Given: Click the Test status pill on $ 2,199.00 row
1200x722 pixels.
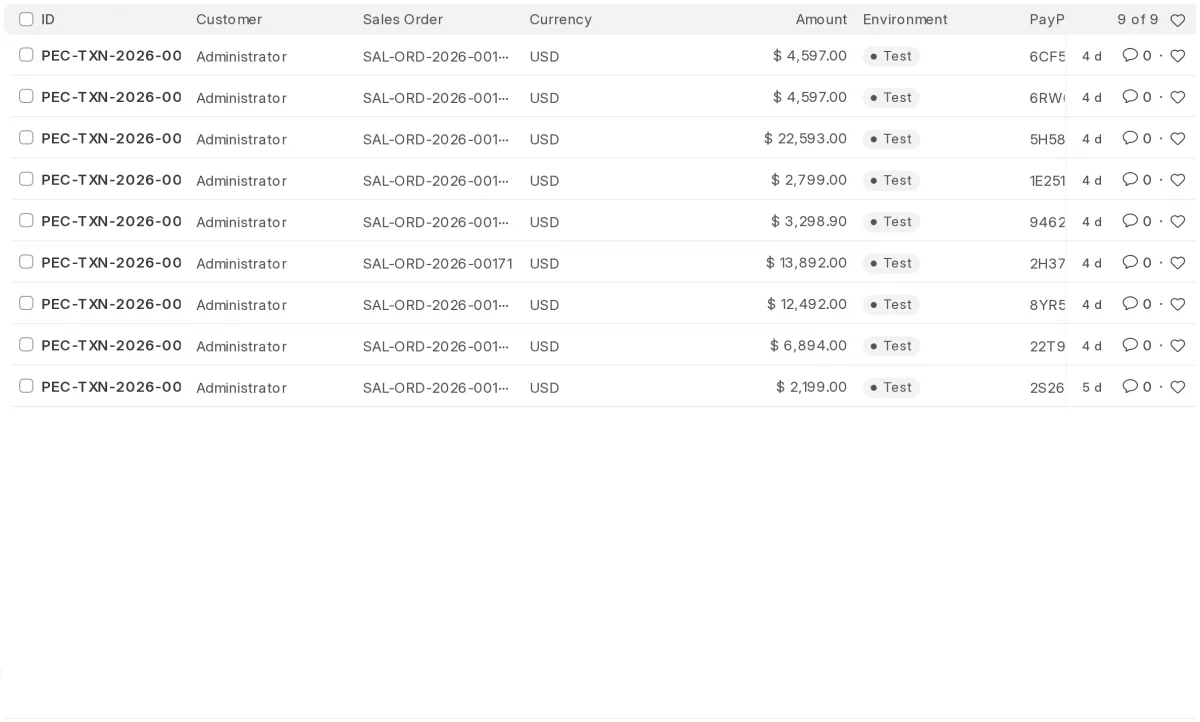Looking at the screenshot, I should click(x=891, y=387).
